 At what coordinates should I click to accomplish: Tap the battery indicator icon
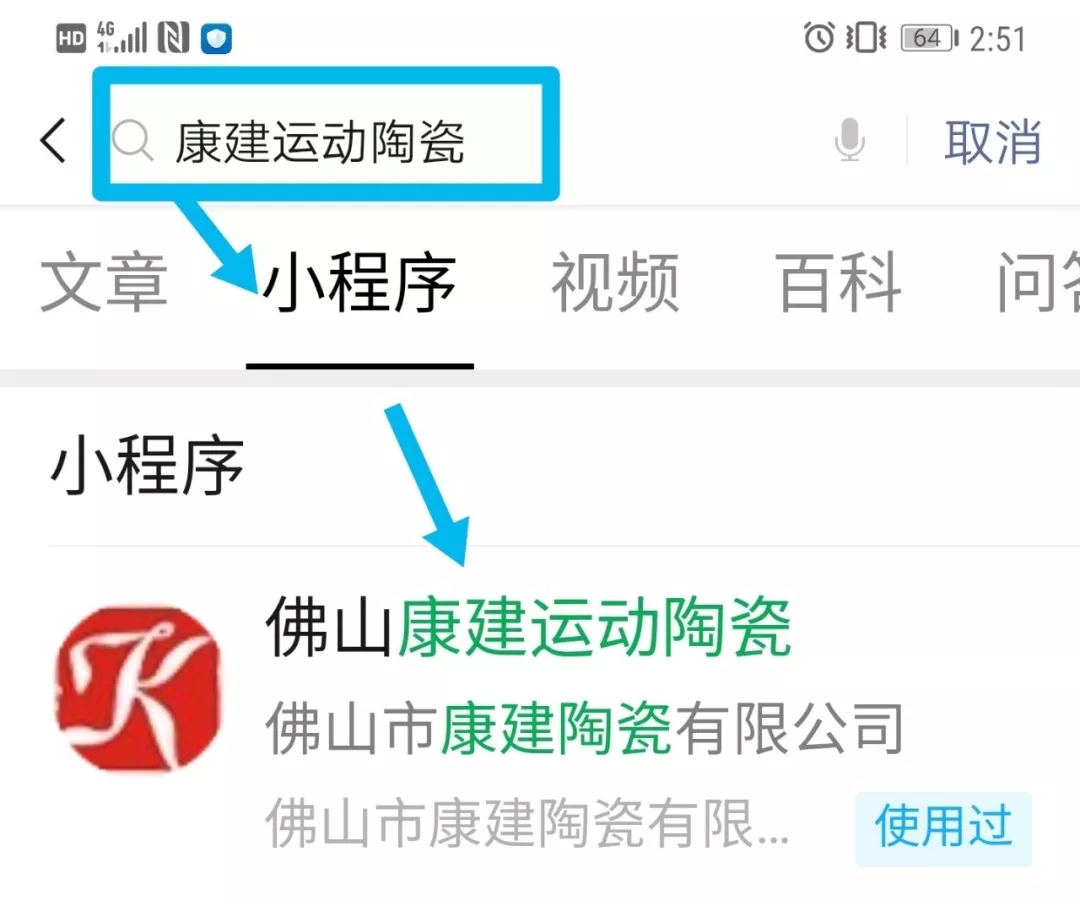point(930,38)
